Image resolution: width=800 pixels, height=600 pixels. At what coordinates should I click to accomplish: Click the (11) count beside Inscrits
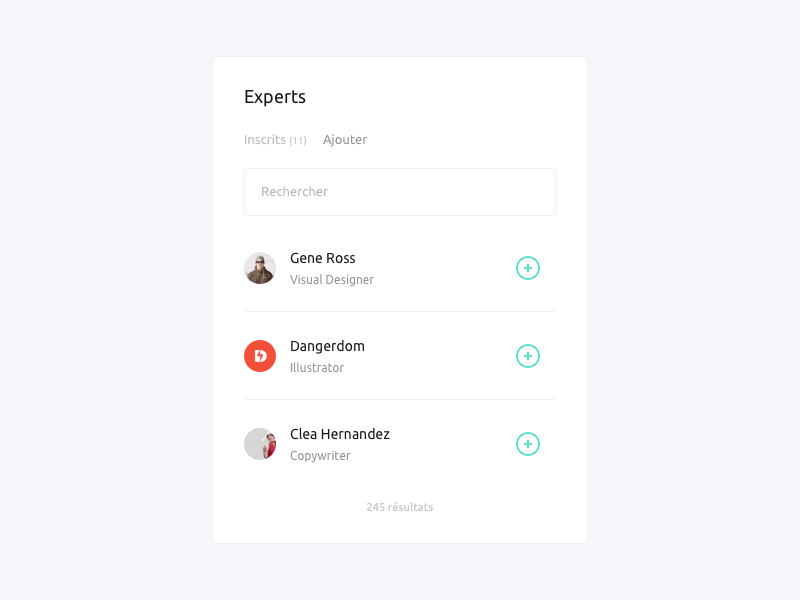pos(298,140)
